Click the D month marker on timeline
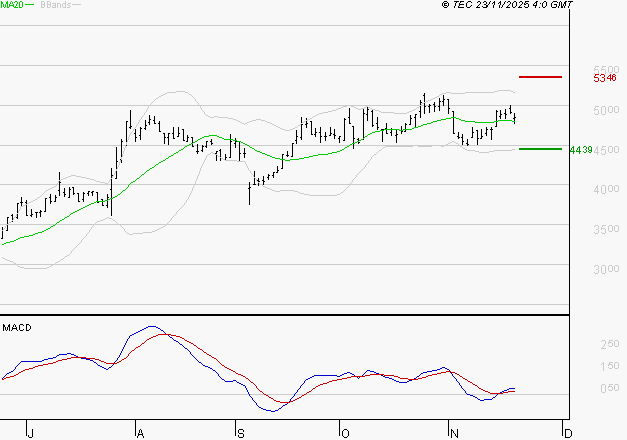Screen dimensions: 627x440 [x=568, y=433]
